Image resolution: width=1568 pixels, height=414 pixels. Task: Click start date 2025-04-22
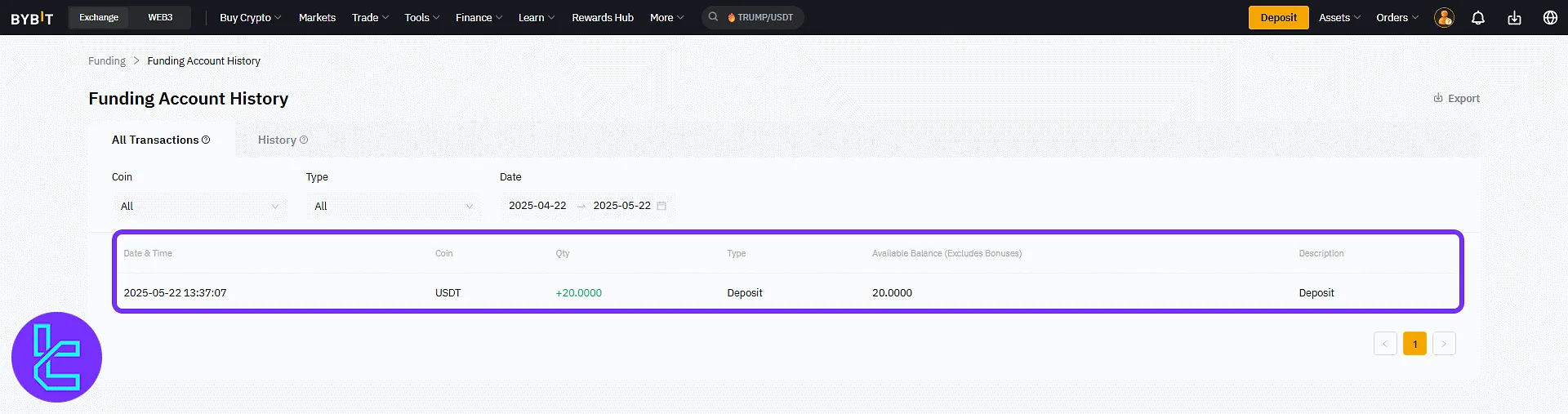tap(537, 206)
